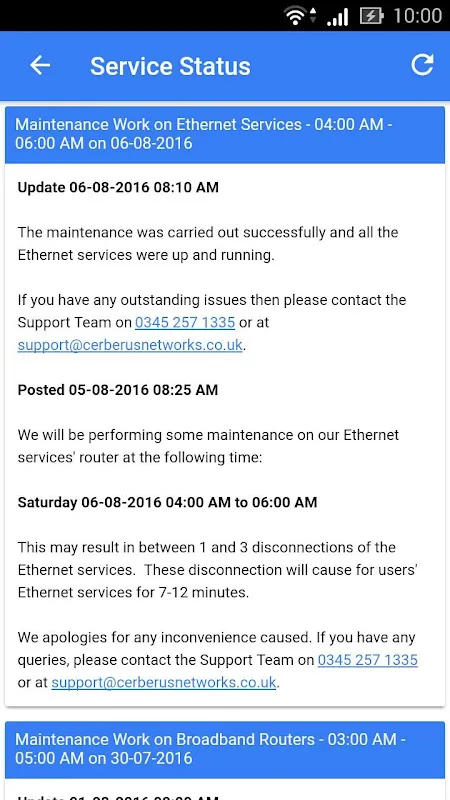The width and height of the screenshot is (450, 800).
Task: Tap the 10:00 clock in status bar
Action: pos(417,16)
